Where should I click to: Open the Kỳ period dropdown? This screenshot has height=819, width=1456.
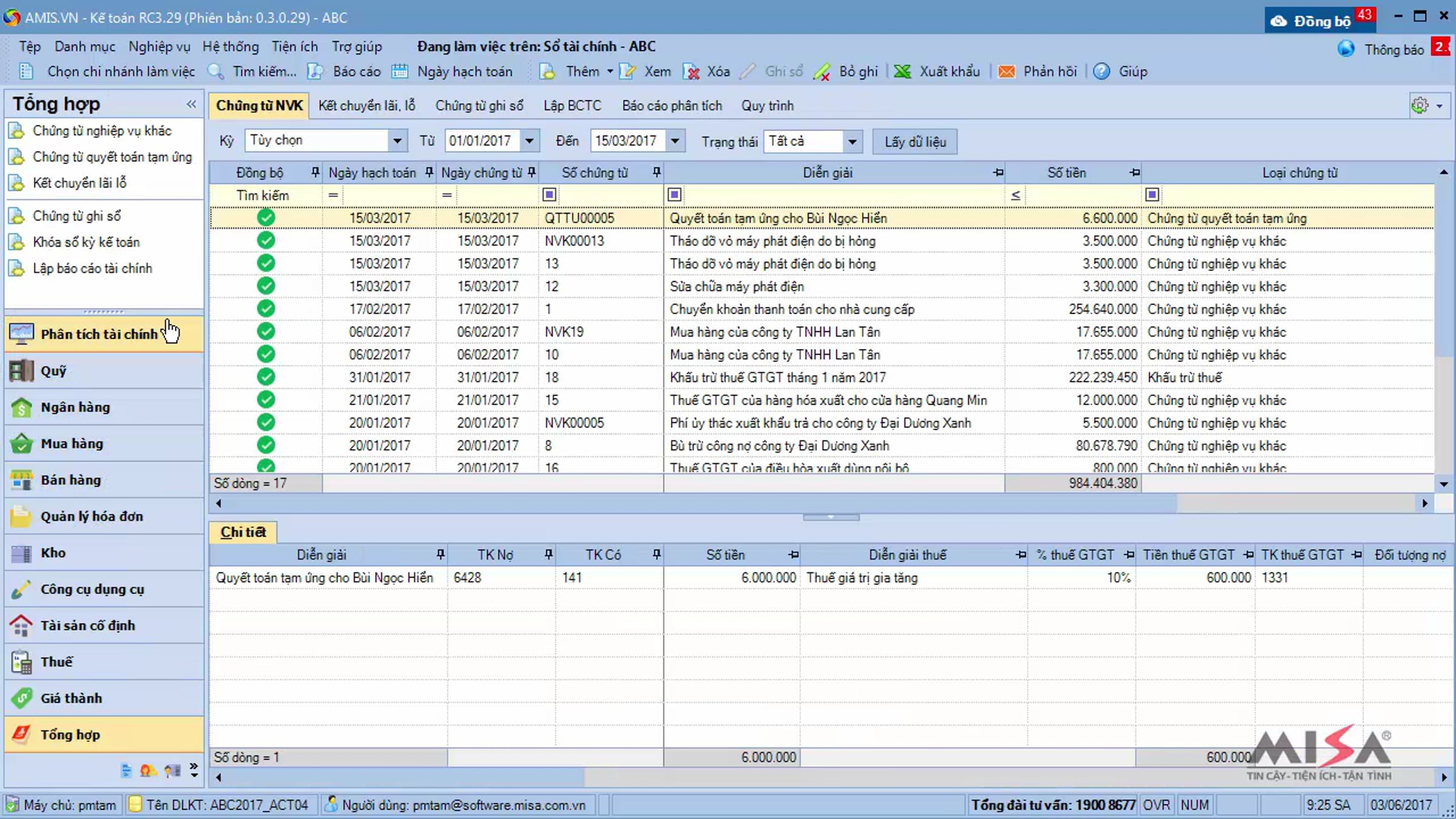coord(397,141)
